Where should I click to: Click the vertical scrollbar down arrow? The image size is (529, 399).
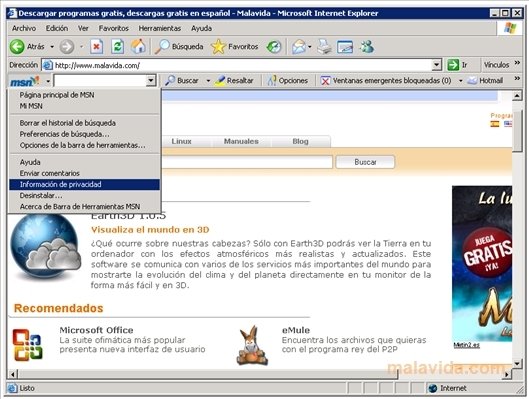point(517,363)
